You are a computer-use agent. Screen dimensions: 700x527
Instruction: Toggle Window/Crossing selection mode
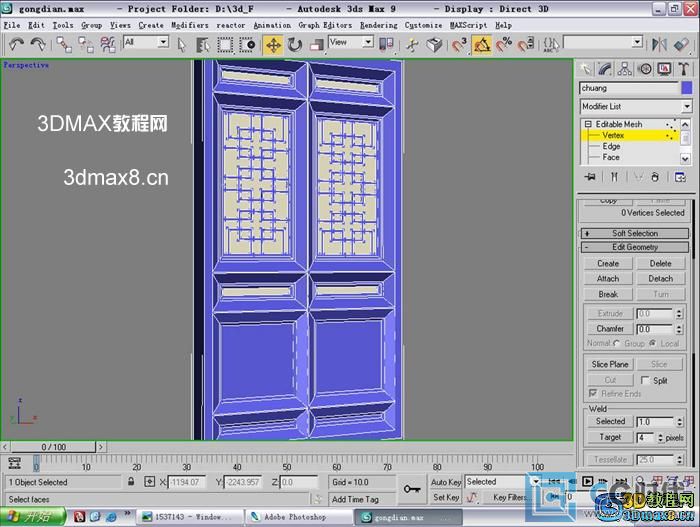(x=247, y=44)
